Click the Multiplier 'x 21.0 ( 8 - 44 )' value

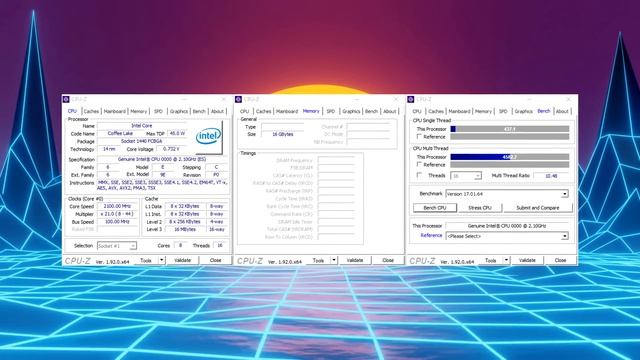click(117, 214)
